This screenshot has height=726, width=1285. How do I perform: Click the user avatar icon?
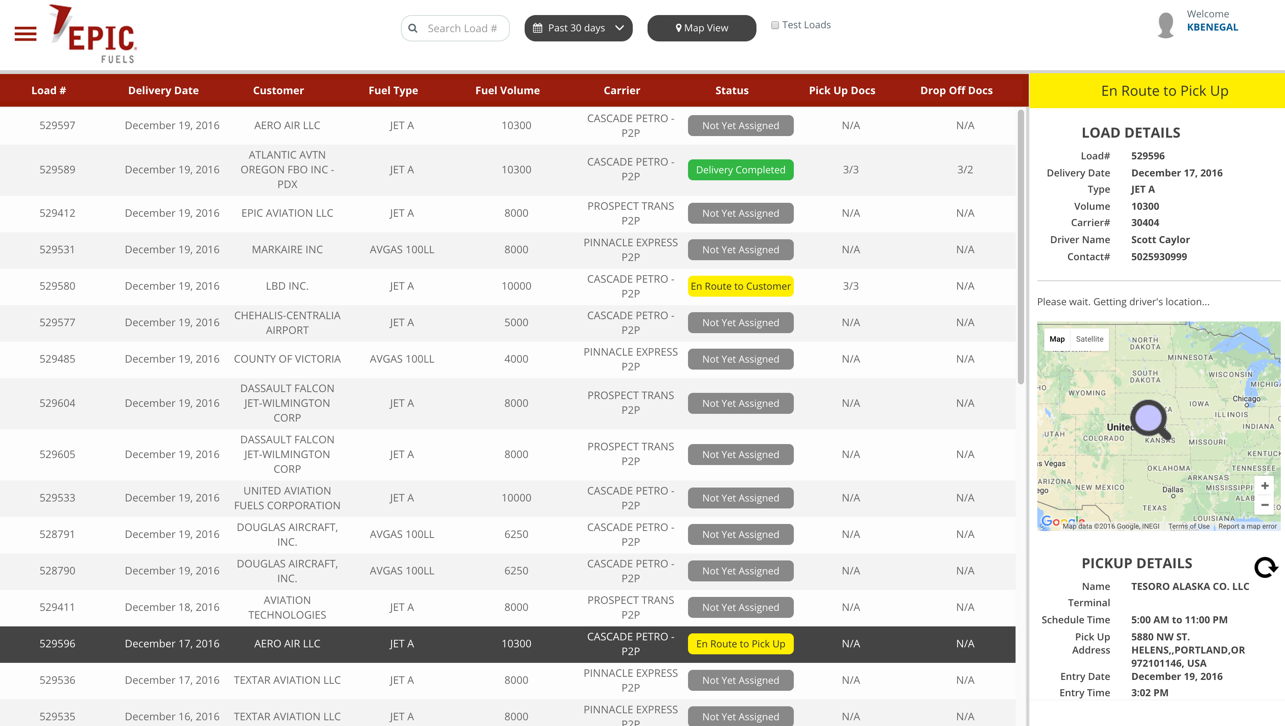tap(1166, 25)
